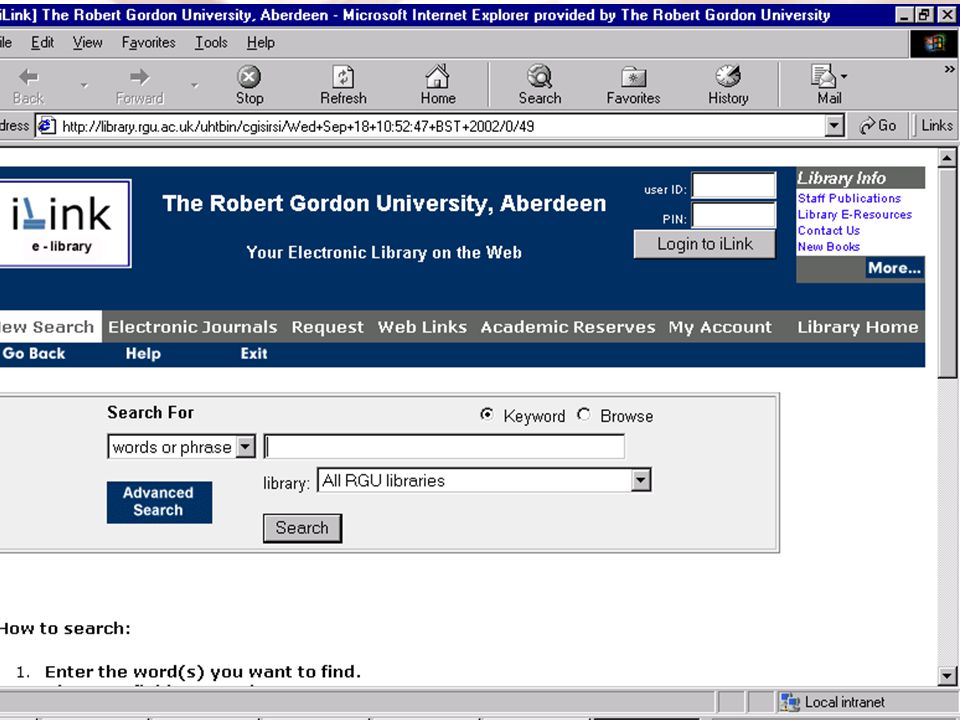960x720 pixels.
Task: Open Advanced Search
Action: click(159, 502)
